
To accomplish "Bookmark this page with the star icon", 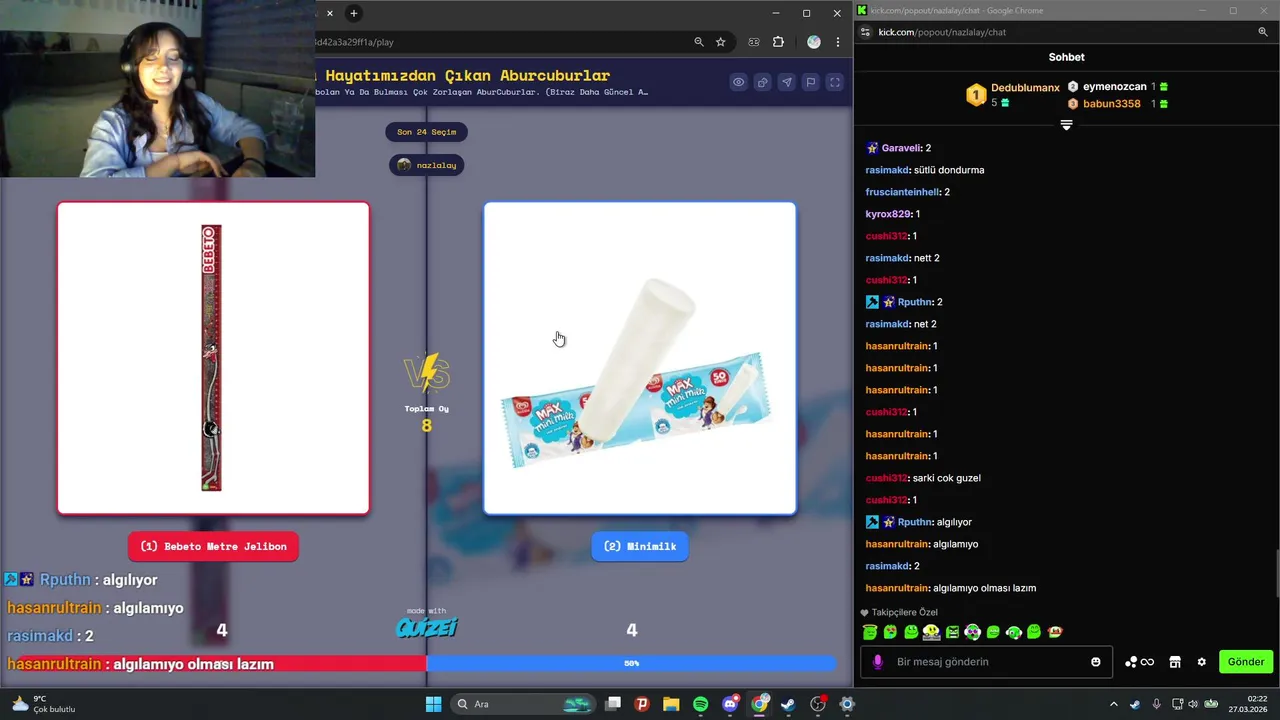I will click(720, 42).
